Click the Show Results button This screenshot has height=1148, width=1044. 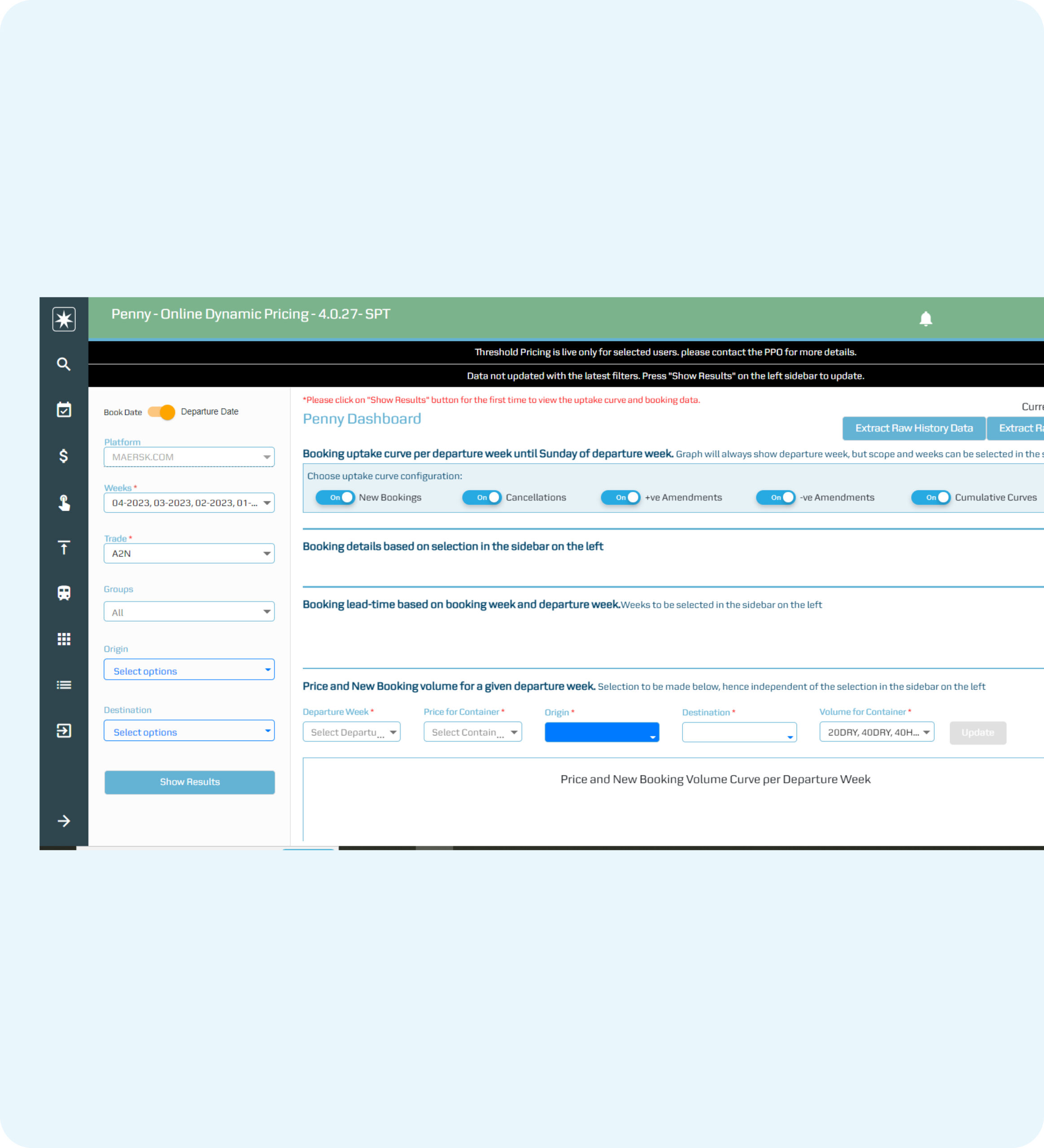pos(190,782)
